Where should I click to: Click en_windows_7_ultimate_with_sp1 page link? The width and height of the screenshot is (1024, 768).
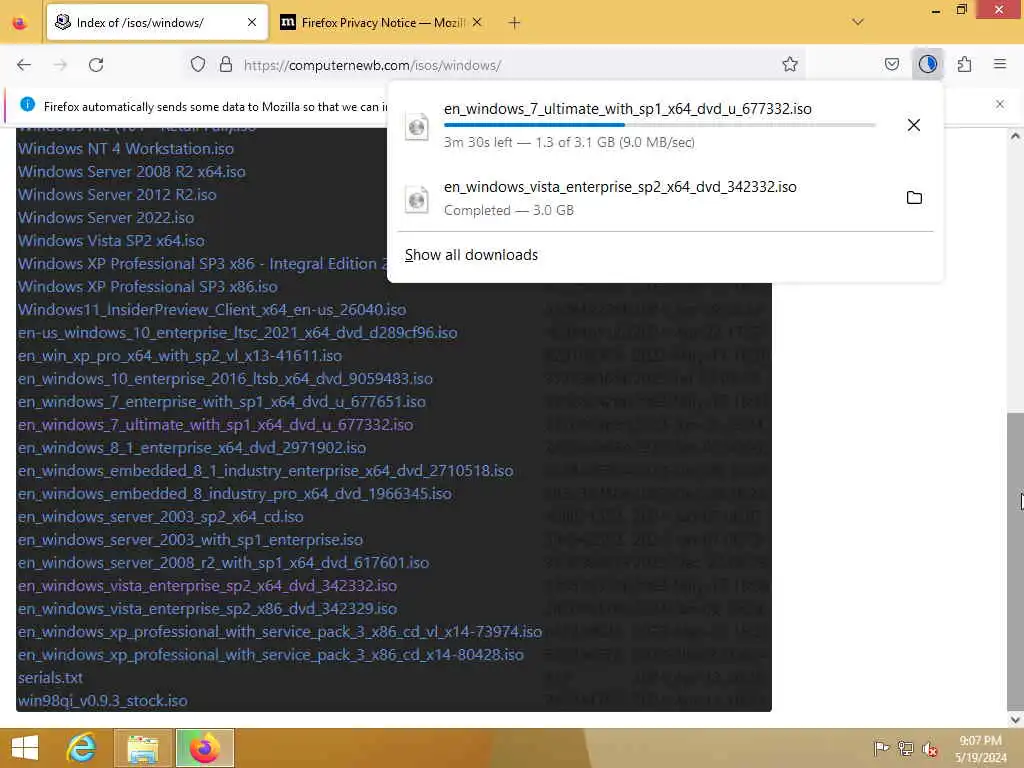point(215,424)
